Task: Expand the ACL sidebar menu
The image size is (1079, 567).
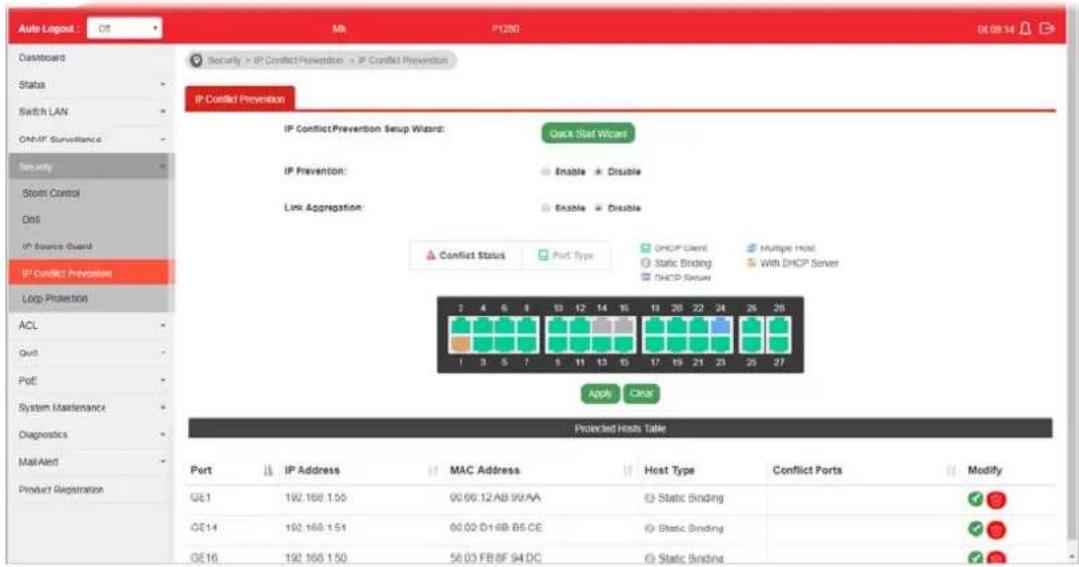Action: [92, 325]
